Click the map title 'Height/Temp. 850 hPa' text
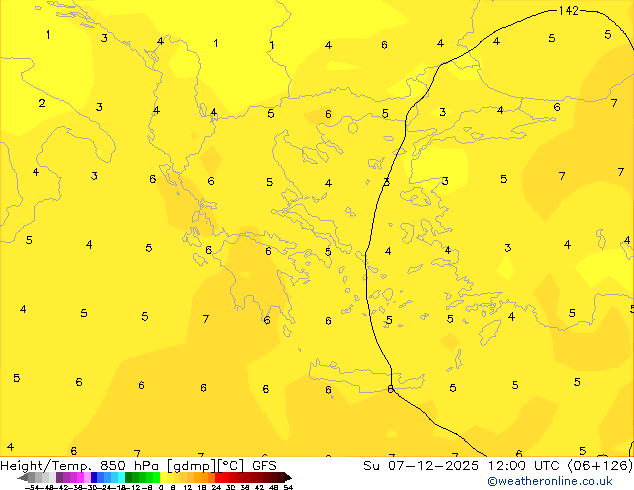 click(x=80, y=466)
